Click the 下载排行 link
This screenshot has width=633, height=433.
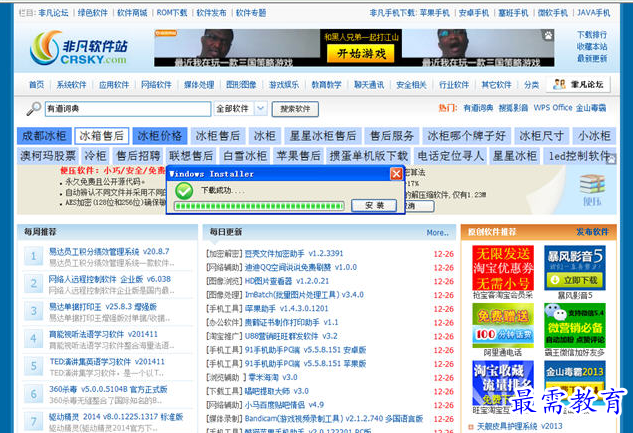[592, 35]
